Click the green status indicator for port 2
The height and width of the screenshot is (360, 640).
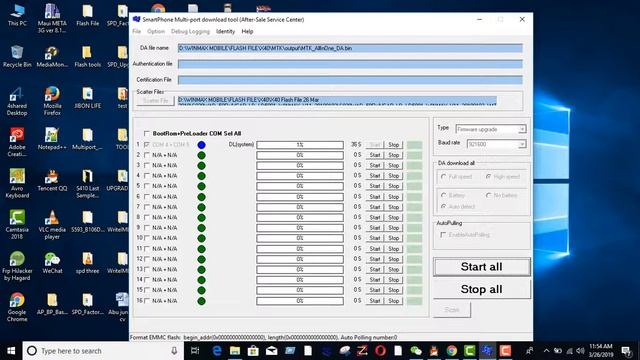[201, 155]
